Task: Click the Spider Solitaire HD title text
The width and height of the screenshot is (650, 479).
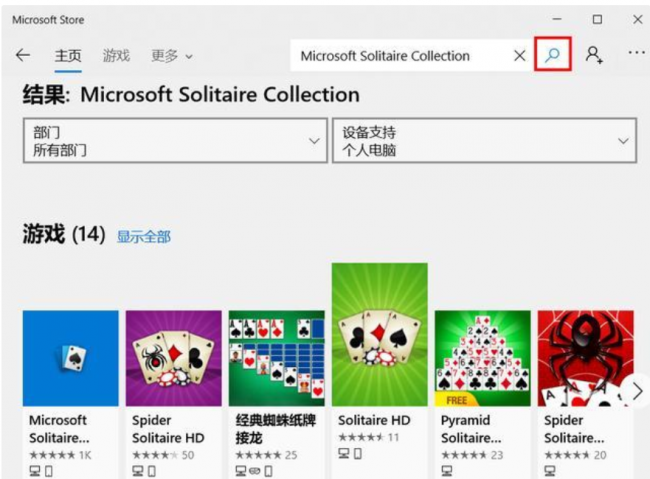Action: tap(168, 429)
